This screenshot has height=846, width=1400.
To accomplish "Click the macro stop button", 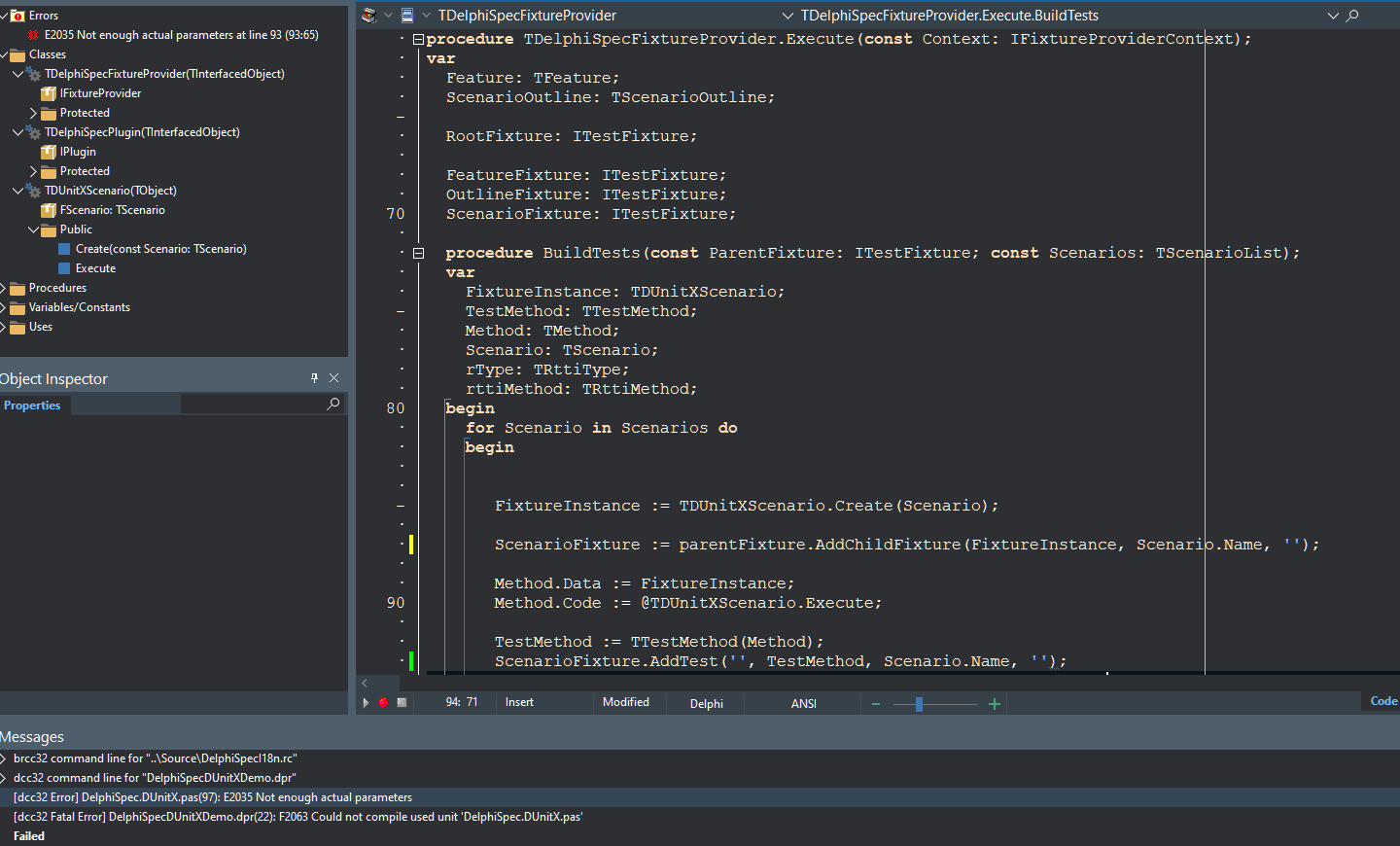I will tap(402, 702).
